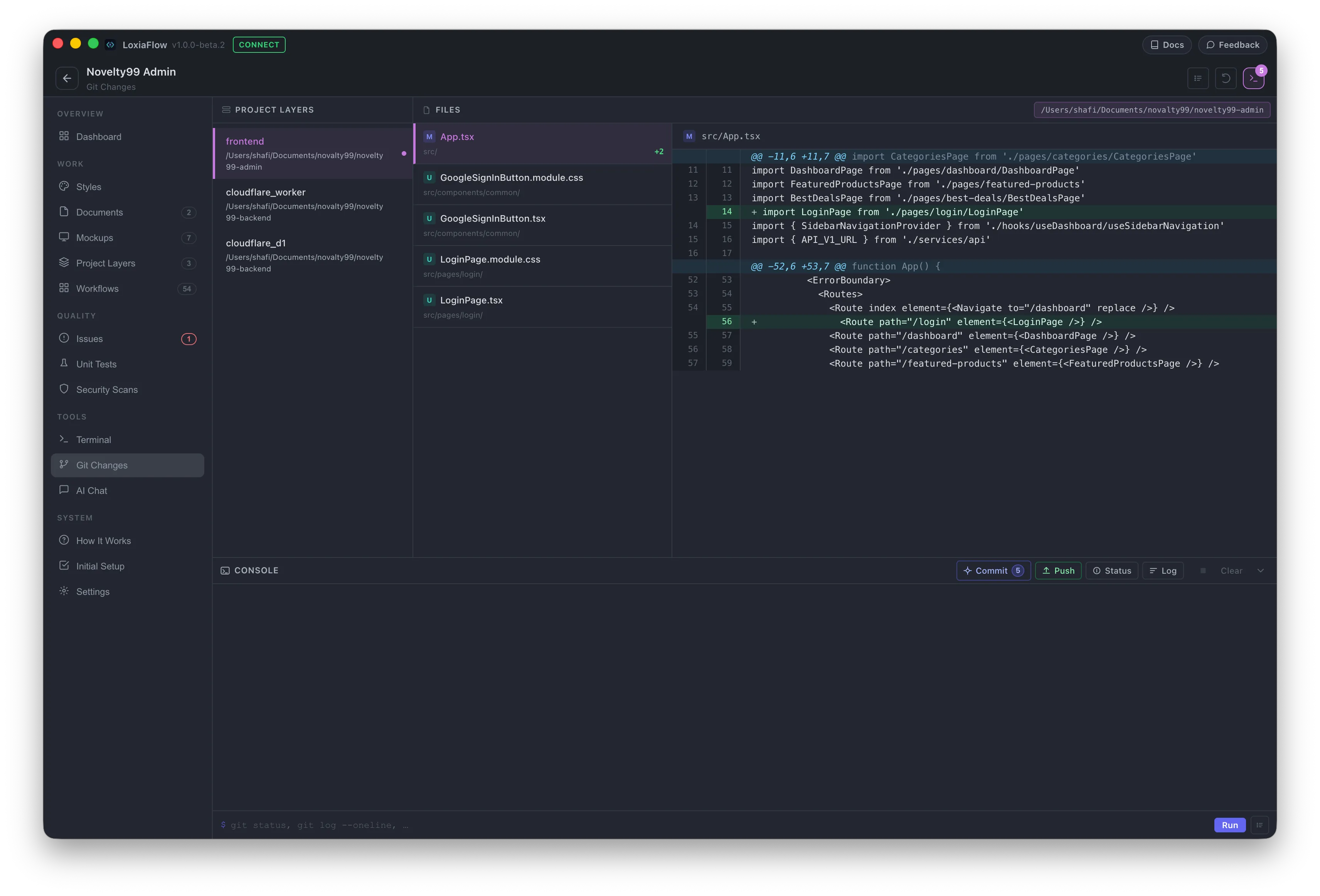Click the Run button

[1230, 825]
